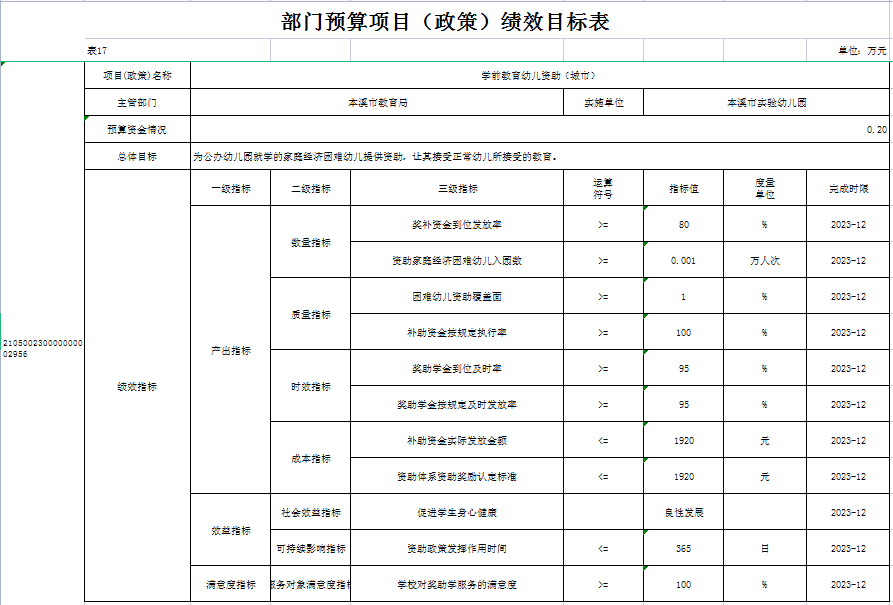
Task: Select the budget amount 0.20 cell
Action: tap(539, 129)
